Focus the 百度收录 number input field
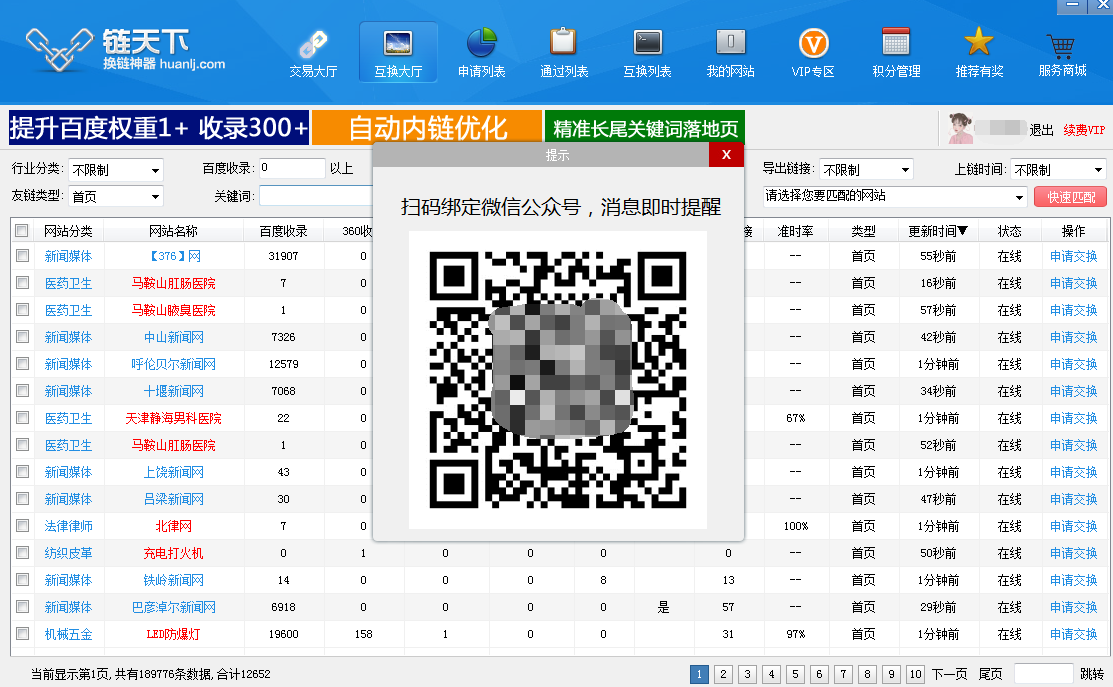 coord(292,168)
